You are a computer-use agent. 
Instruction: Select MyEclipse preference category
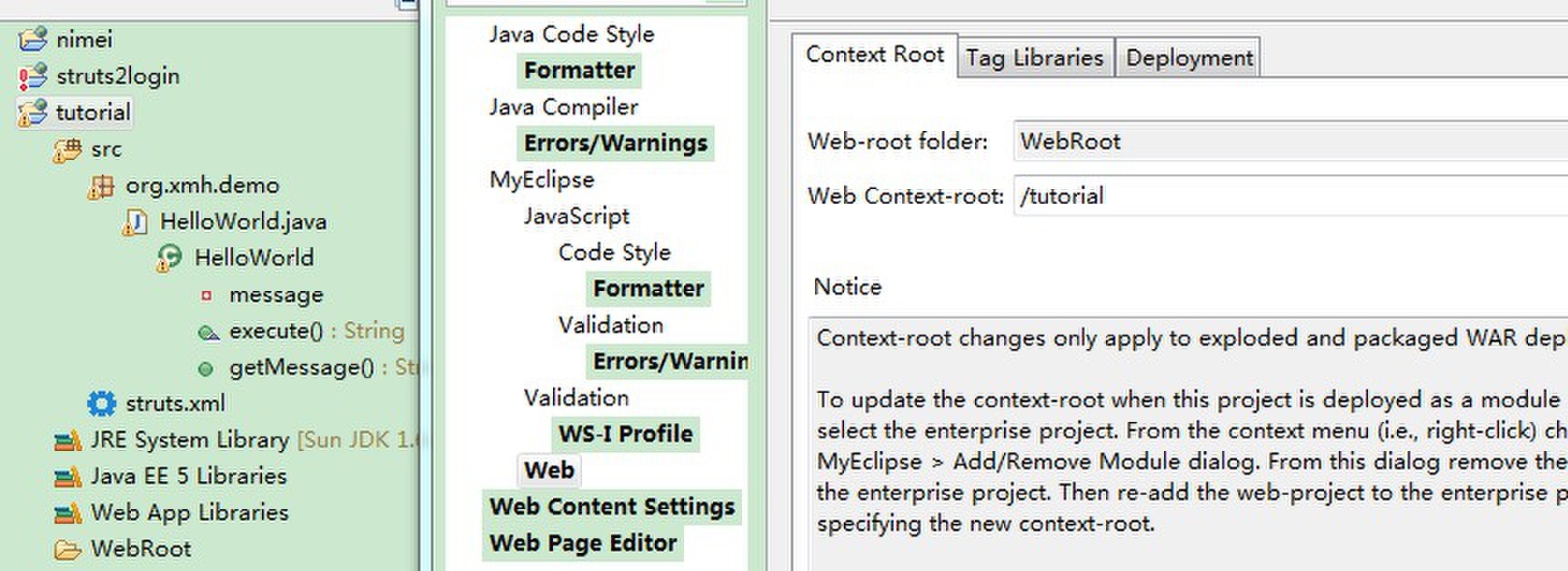click(541, 180)
